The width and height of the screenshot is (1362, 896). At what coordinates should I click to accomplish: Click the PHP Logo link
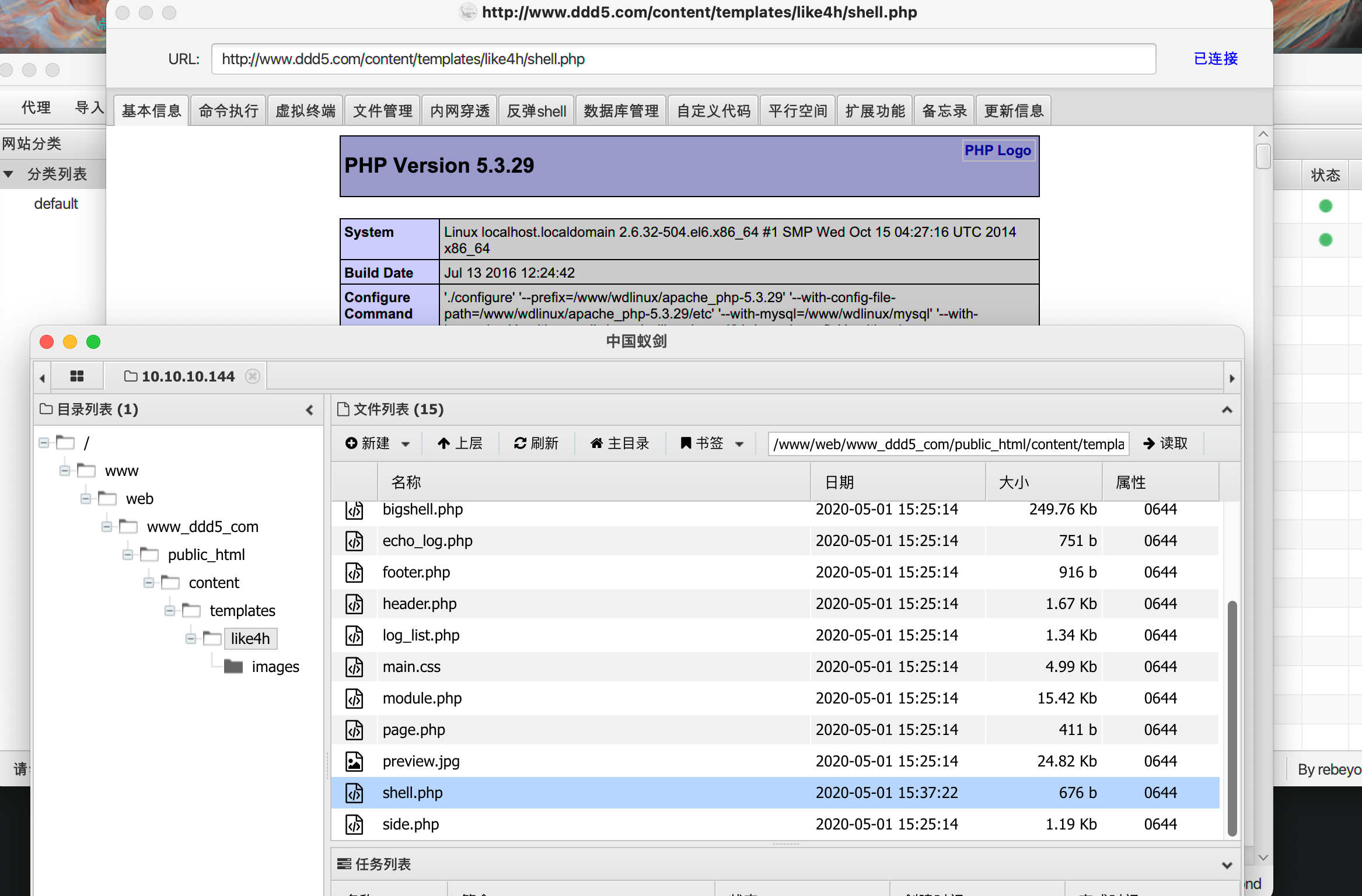997,150
